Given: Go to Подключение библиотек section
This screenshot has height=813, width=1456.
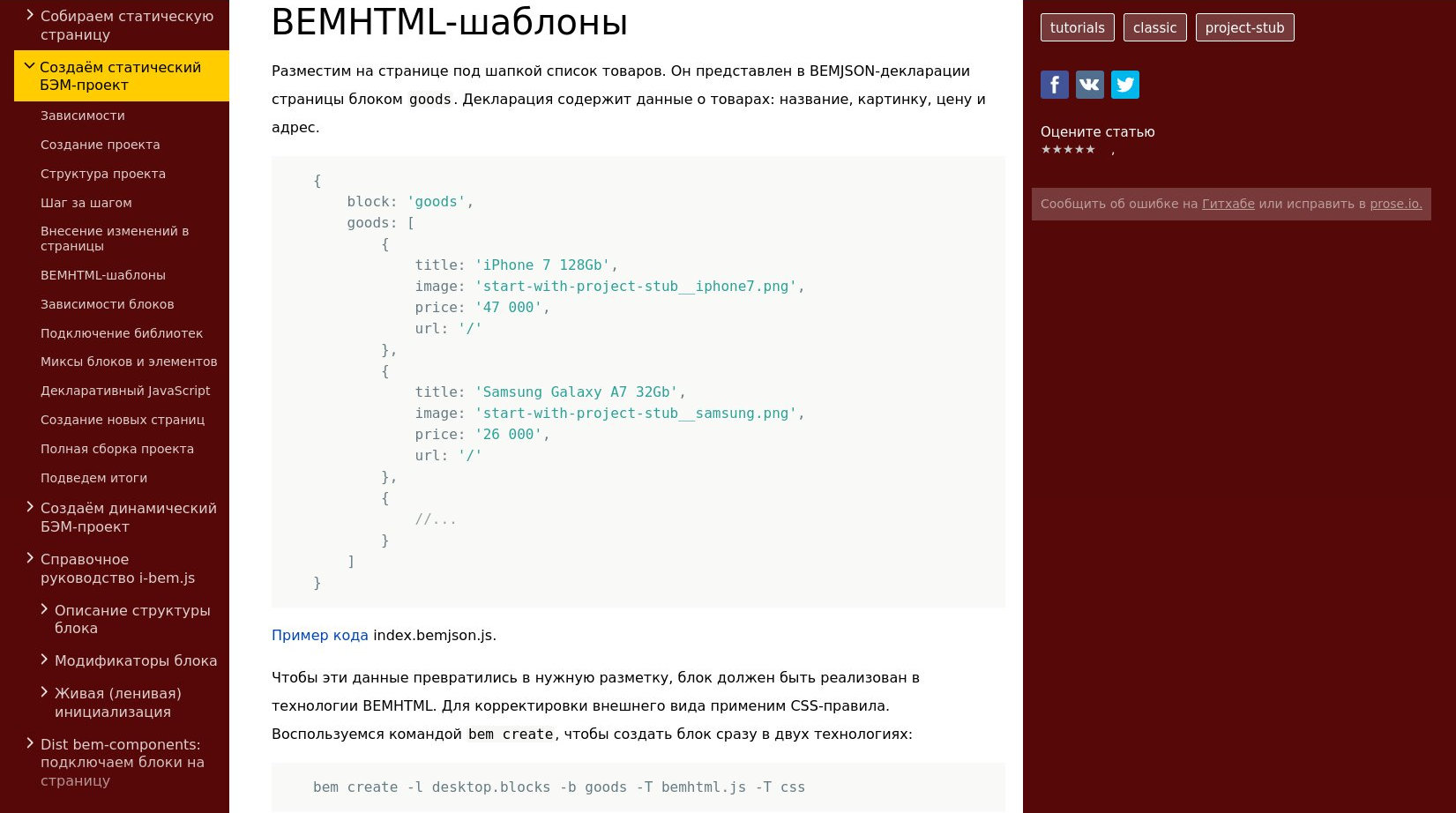Looking at the screenshot, I should 121,333.
